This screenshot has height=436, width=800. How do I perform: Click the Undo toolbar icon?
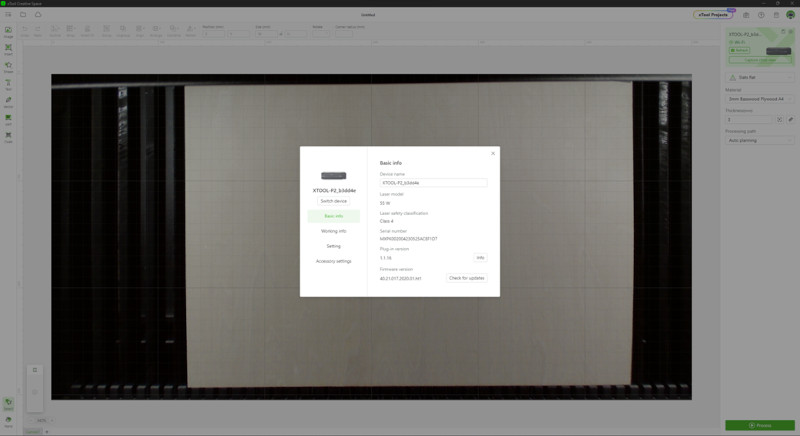24,31
